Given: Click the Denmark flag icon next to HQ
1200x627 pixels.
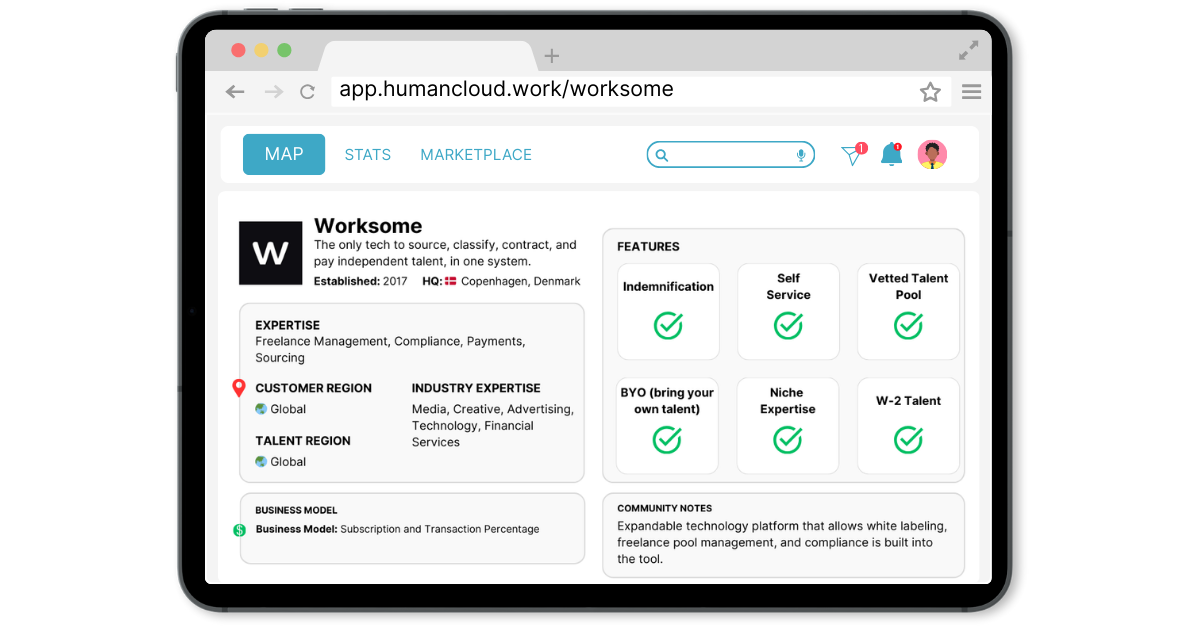Looking at the screenshot, I should [451, 282].
